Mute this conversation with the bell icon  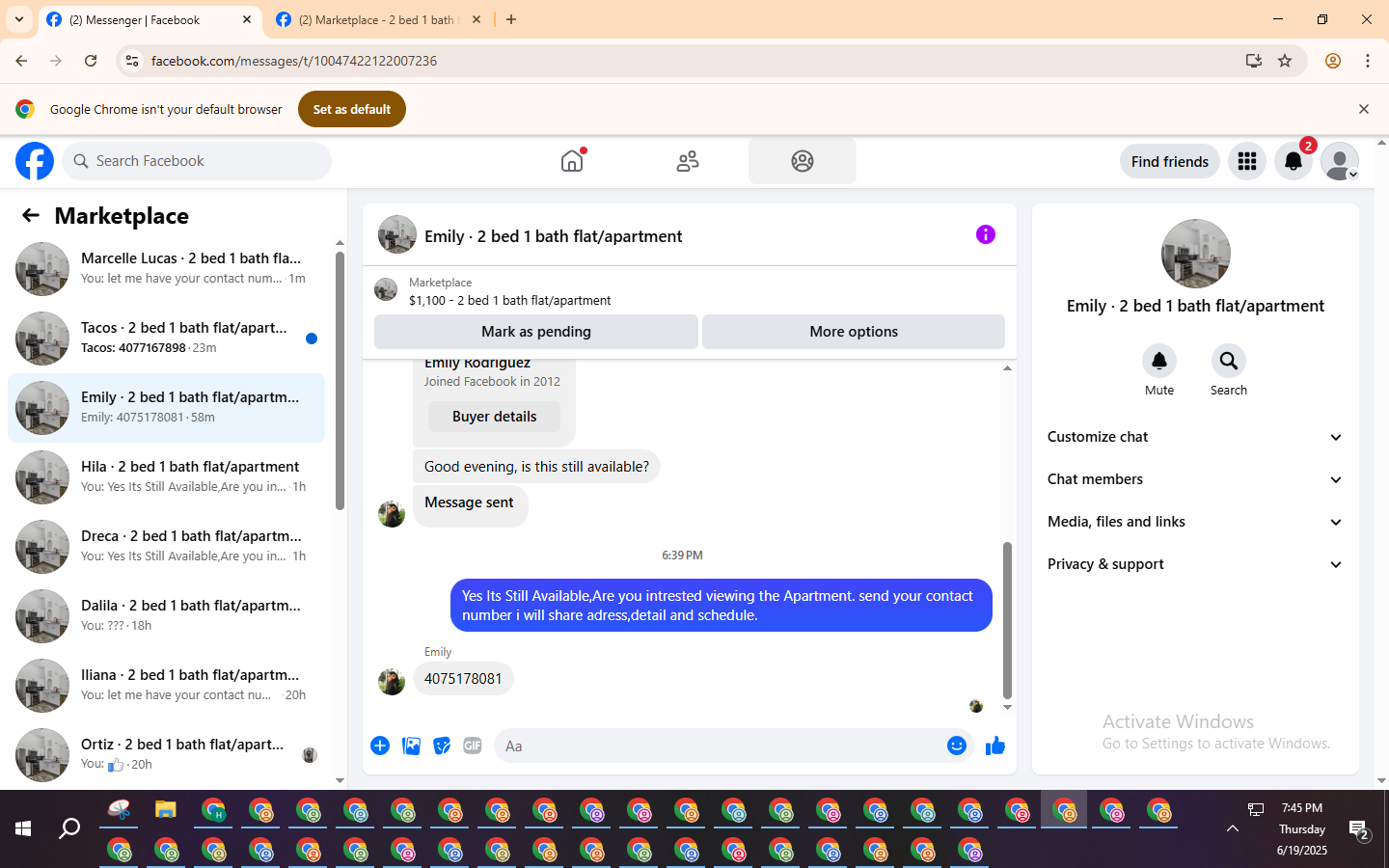click(1159, 361)
